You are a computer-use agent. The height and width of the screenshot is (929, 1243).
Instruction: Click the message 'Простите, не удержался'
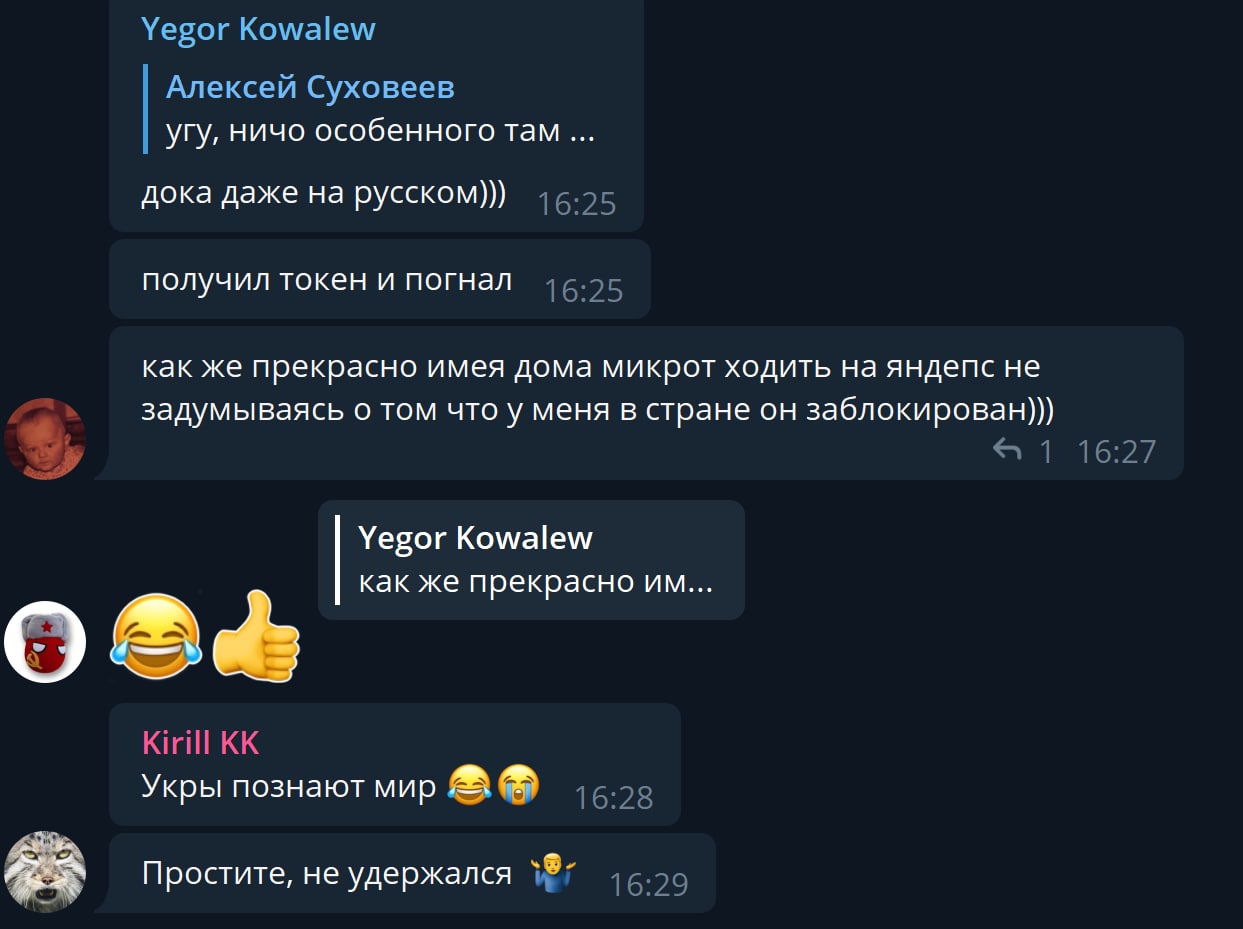(x=327, y=873)
